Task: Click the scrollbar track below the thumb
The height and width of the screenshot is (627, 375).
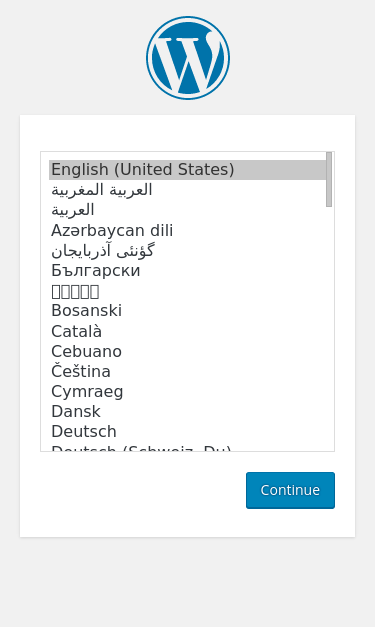Action: coord(329,328)
